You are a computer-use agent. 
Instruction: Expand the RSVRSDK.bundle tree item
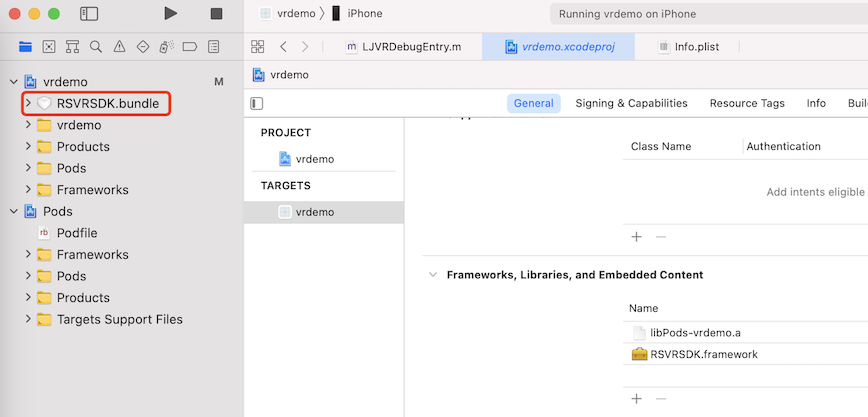point(28,103)
